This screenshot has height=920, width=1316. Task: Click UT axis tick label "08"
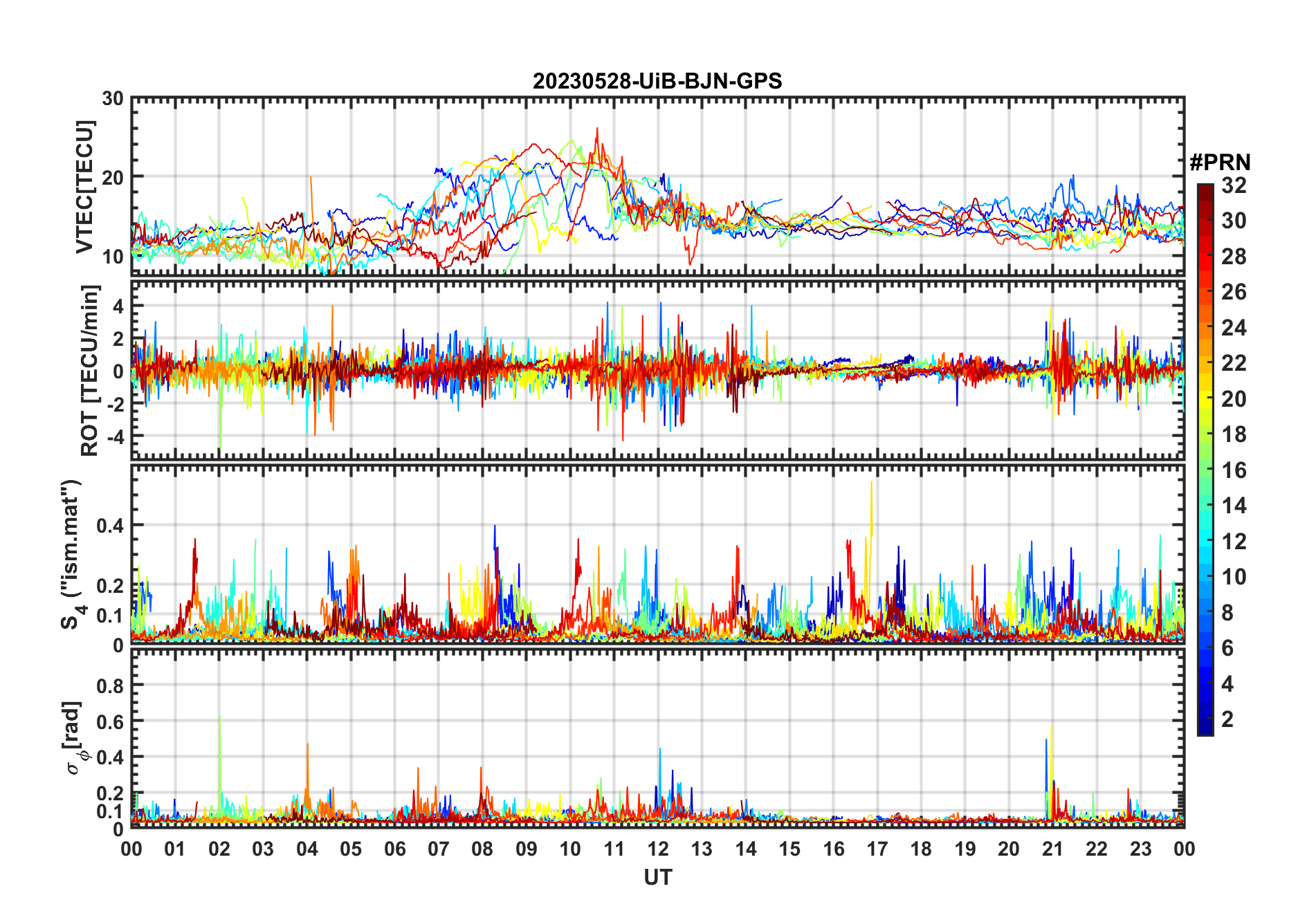click(482, 849)
